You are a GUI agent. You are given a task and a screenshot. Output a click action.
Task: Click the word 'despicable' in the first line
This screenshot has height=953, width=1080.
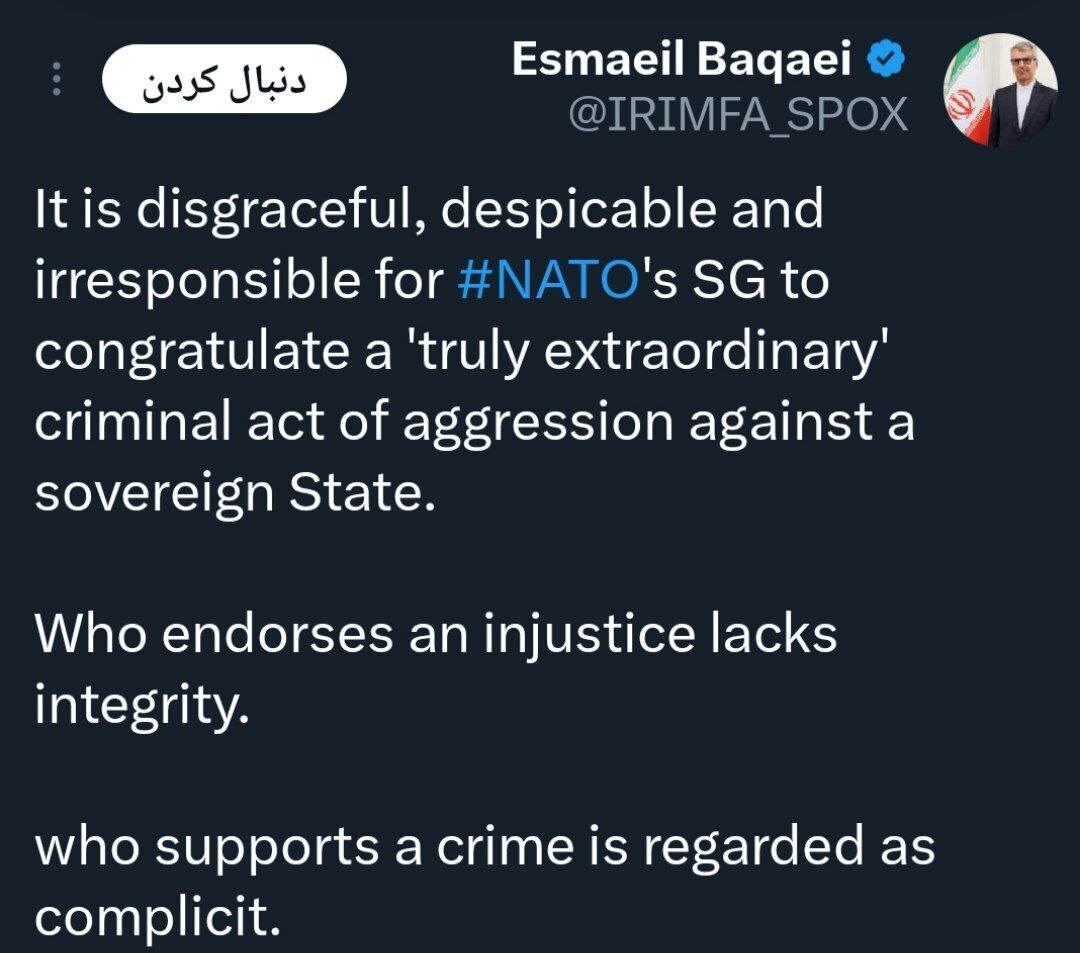pyautogui.click(x=578, y=209)
